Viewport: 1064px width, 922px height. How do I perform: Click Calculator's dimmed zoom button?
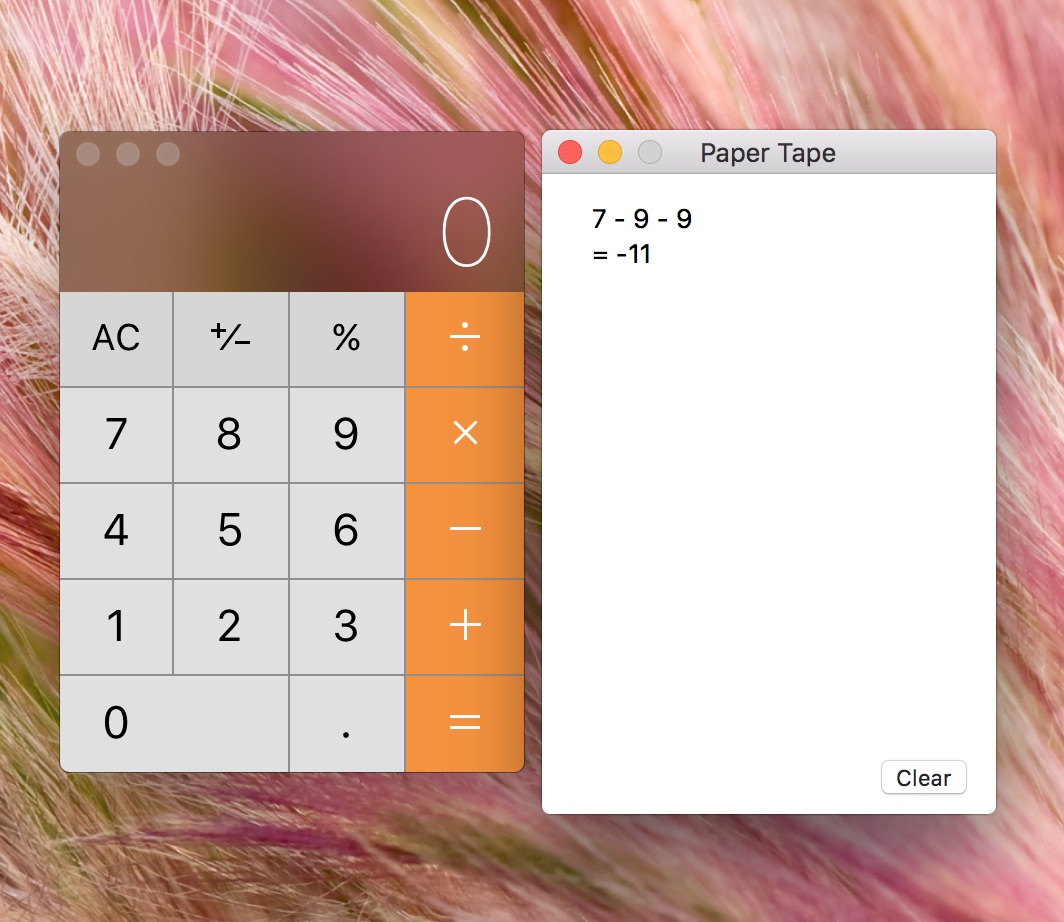pos(168,154)
